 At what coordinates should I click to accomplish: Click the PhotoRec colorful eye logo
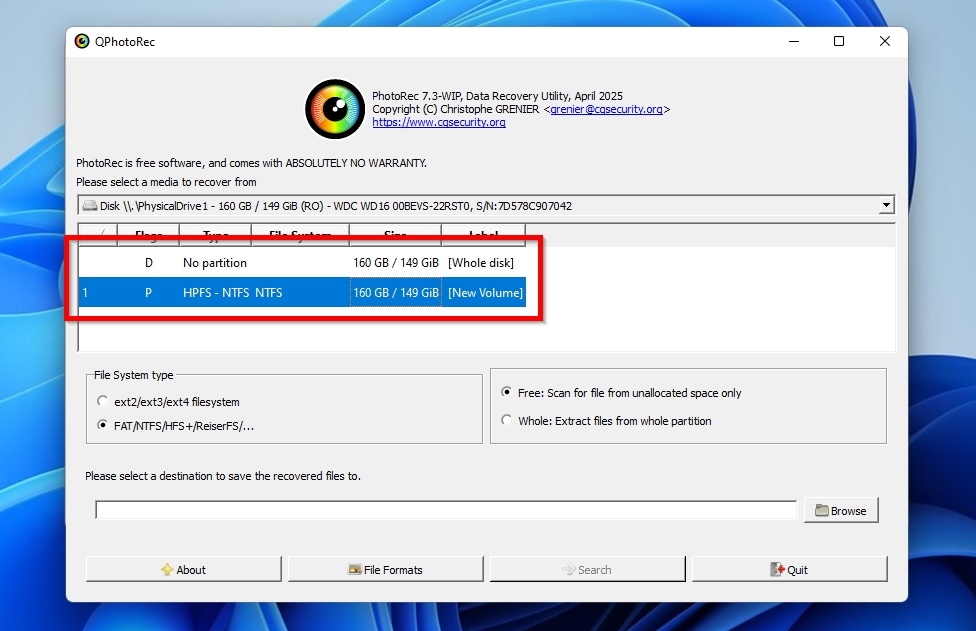tap(334, 108)
